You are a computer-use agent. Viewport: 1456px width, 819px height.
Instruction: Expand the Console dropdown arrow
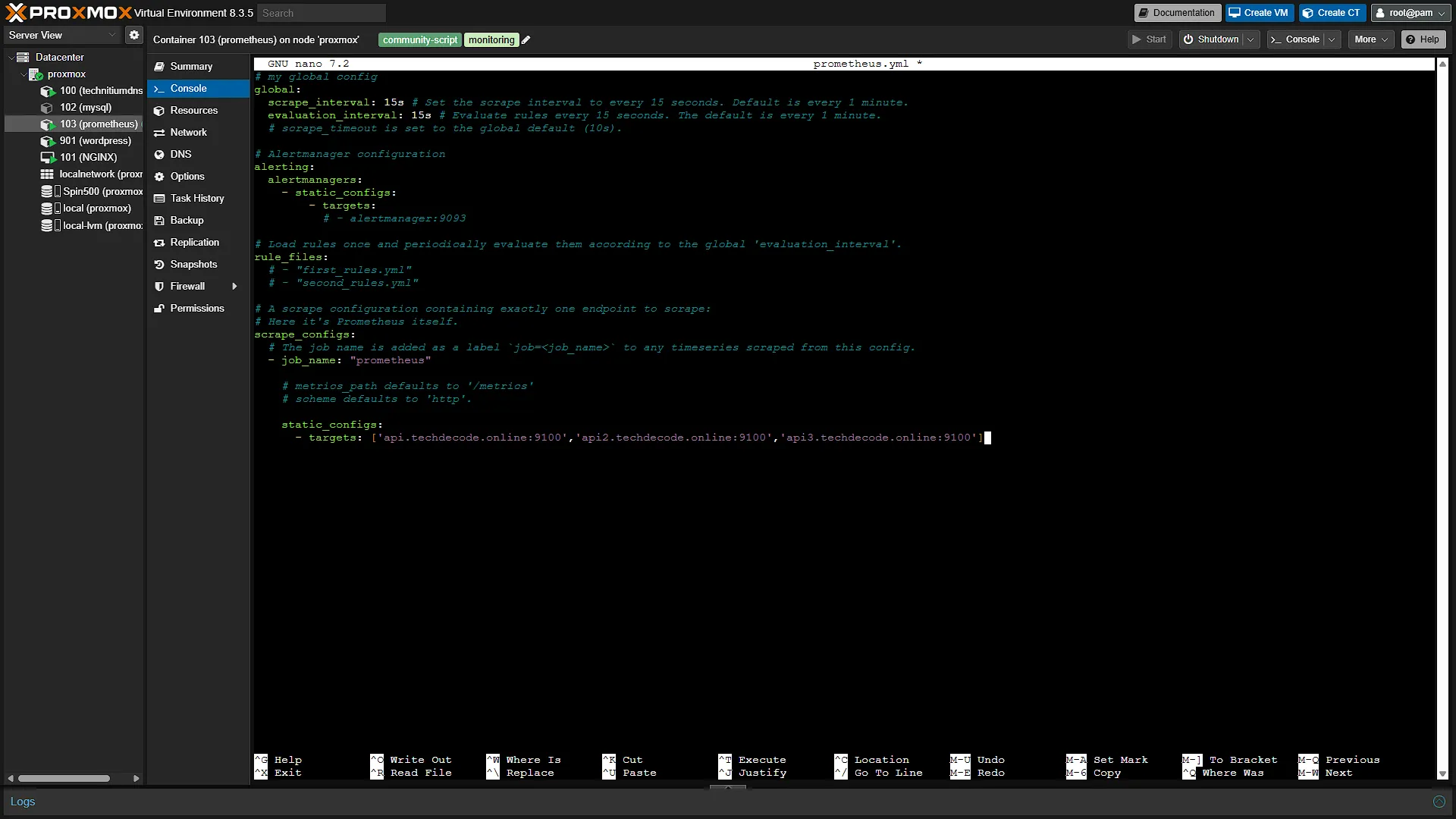tap(1332, 39)
